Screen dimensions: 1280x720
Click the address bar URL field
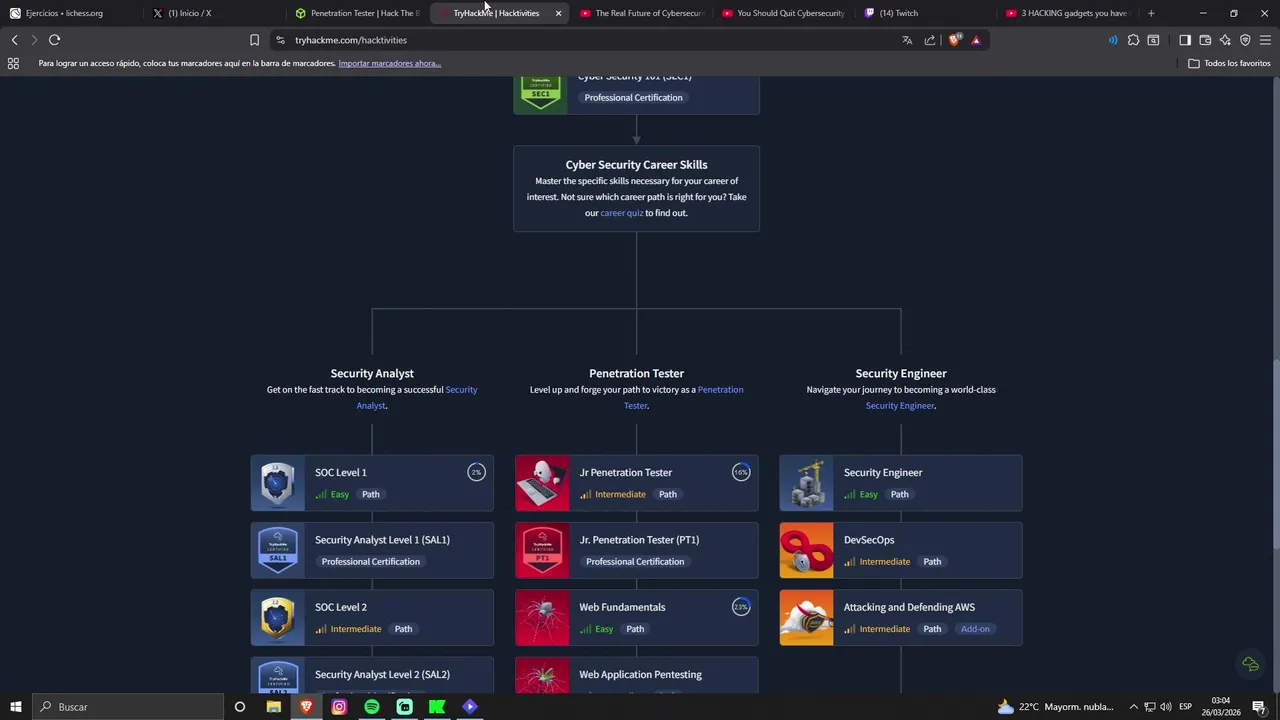click(590, 40)
